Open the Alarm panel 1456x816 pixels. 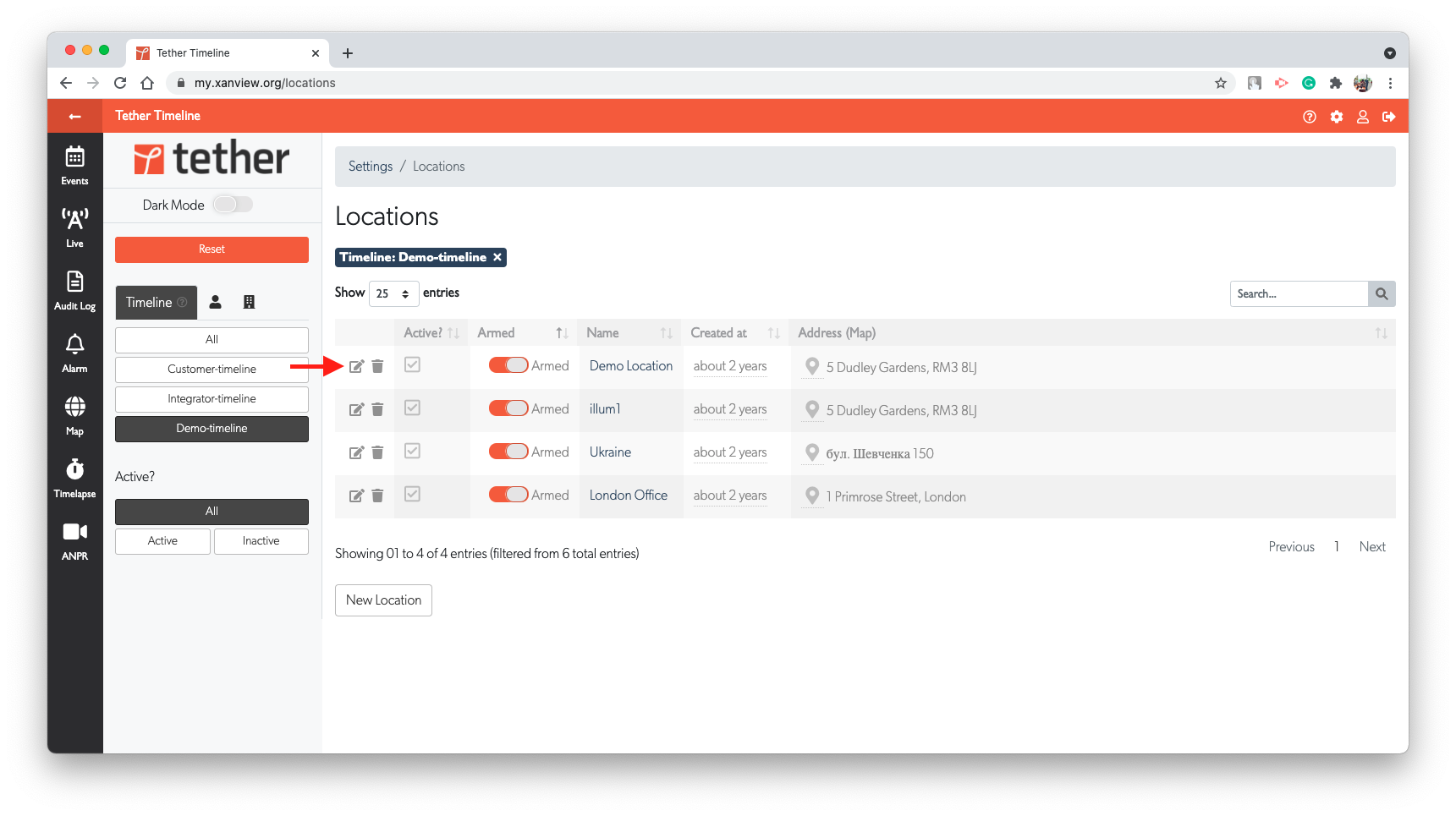coord(74,349)
